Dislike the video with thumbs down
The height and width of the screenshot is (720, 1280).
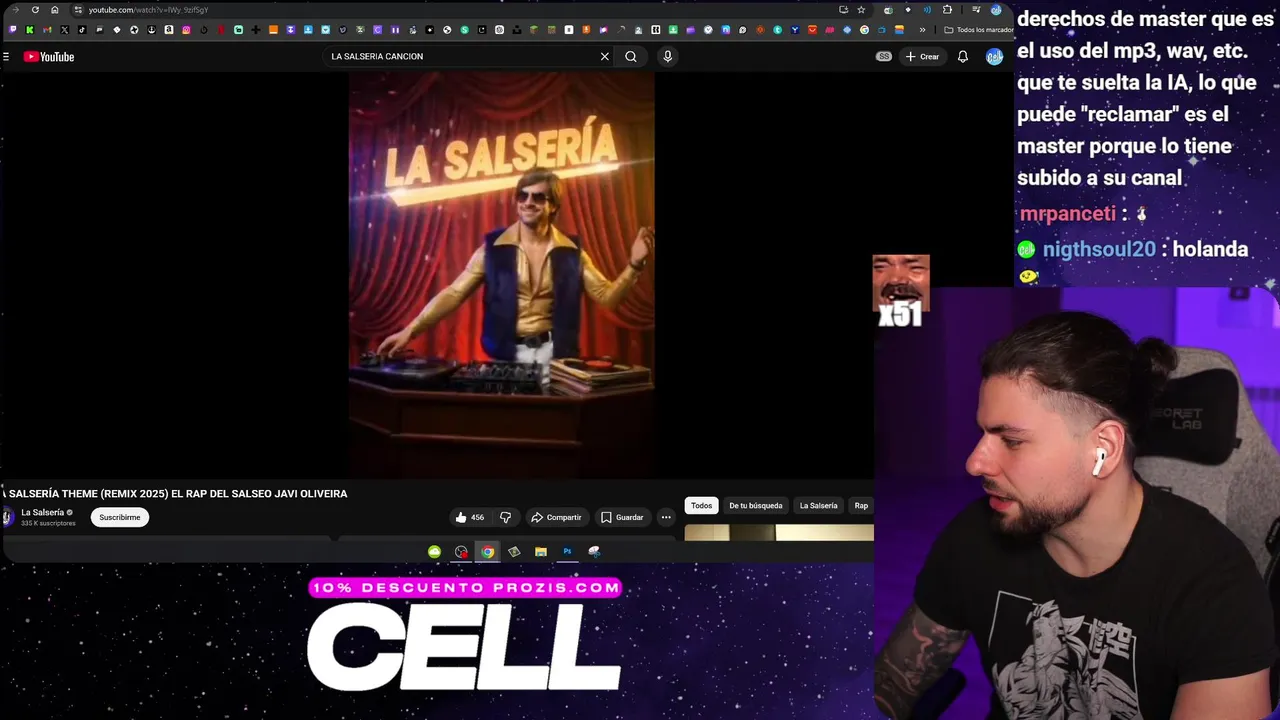click(505, 517)
